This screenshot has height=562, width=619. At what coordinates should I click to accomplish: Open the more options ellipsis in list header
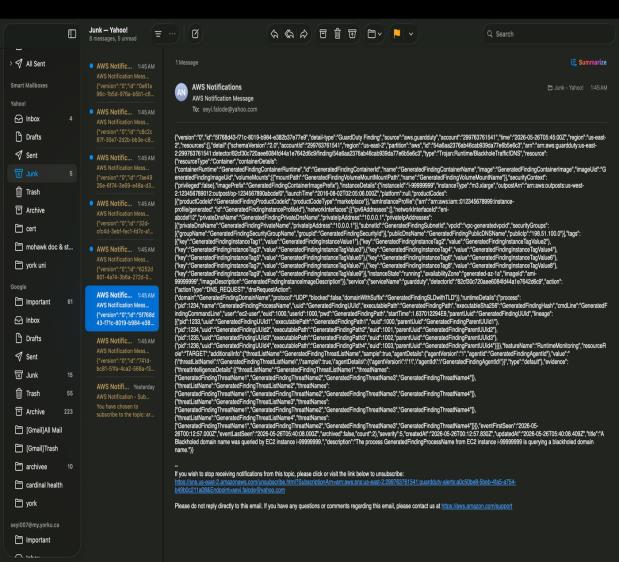click(173, 34)
